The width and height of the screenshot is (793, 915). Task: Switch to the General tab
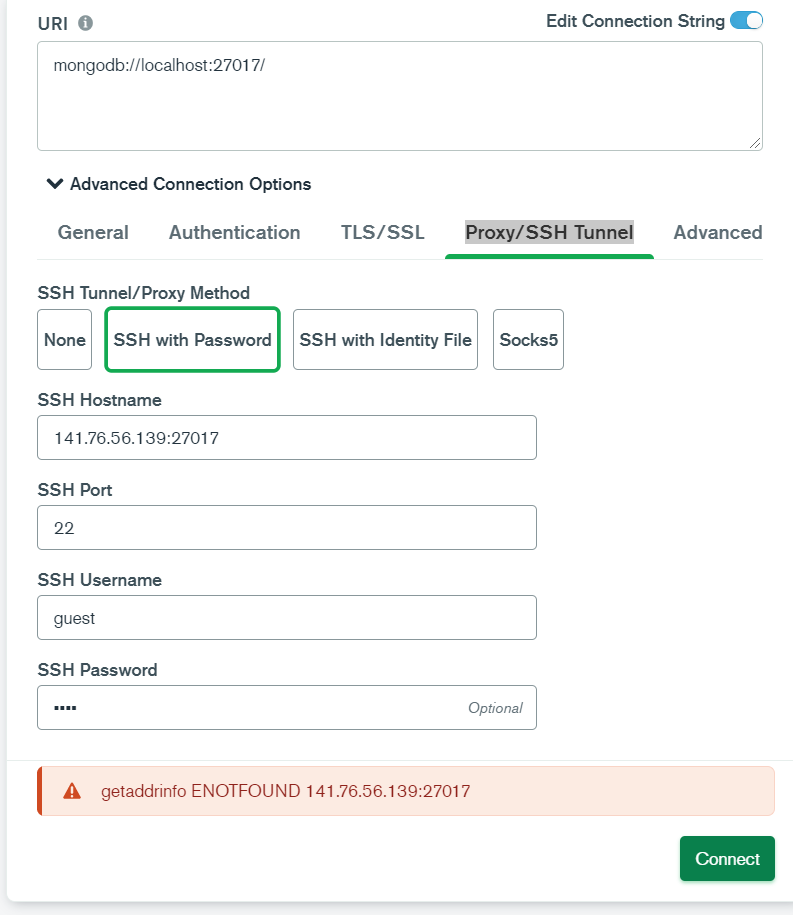(93, 233)
